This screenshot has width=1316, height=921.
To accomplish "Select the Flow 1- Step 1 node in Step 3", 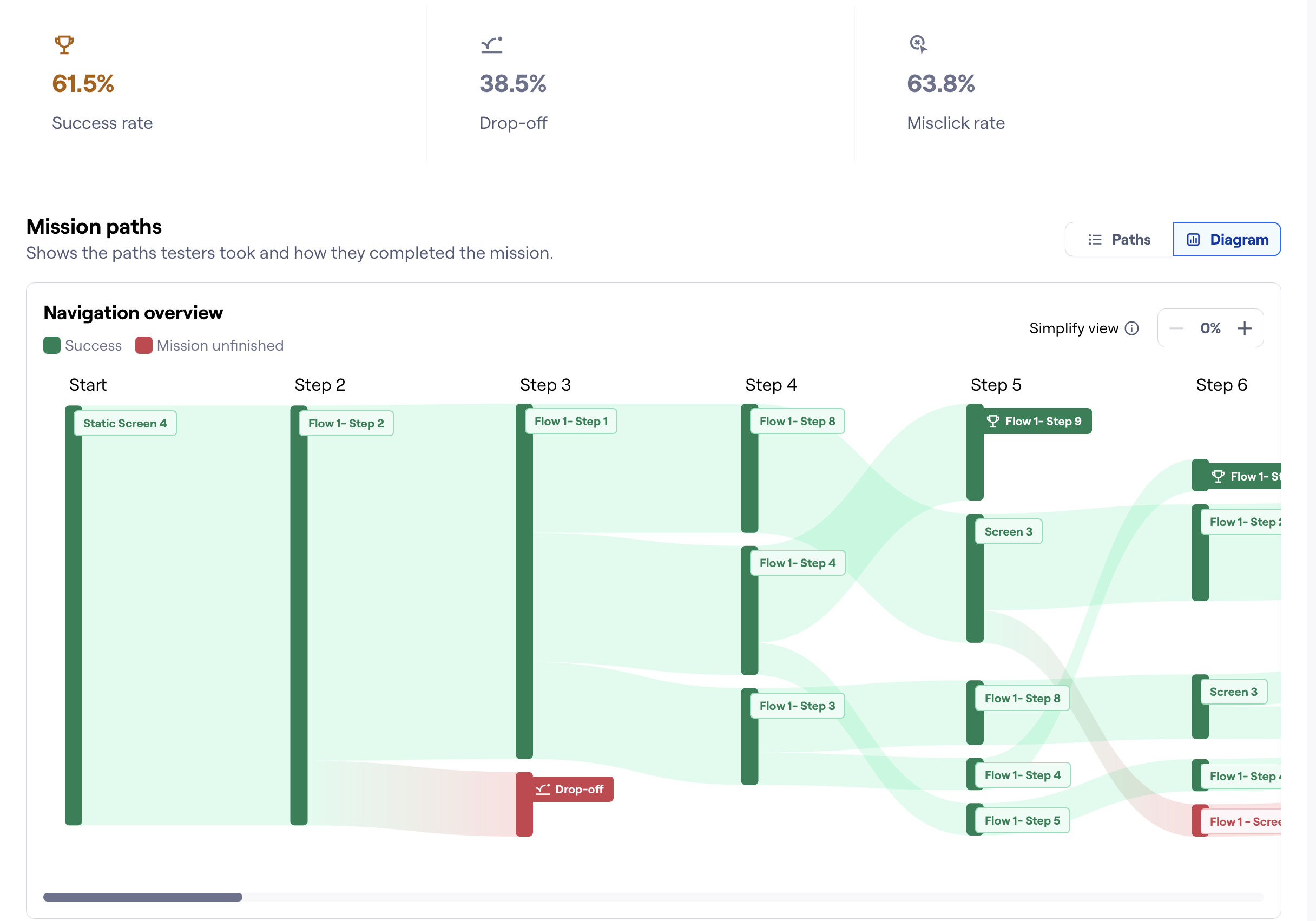I will click(x=571, y=421).
